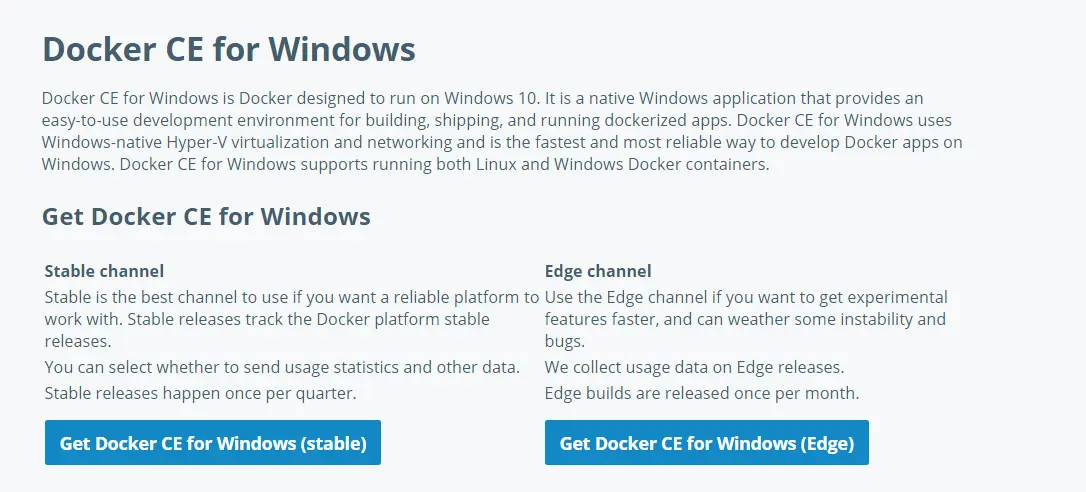Viewport: 1086px width, 492px height.
Task: Click the 'instability and bugs' text under Edge channel
Action: 870,320
